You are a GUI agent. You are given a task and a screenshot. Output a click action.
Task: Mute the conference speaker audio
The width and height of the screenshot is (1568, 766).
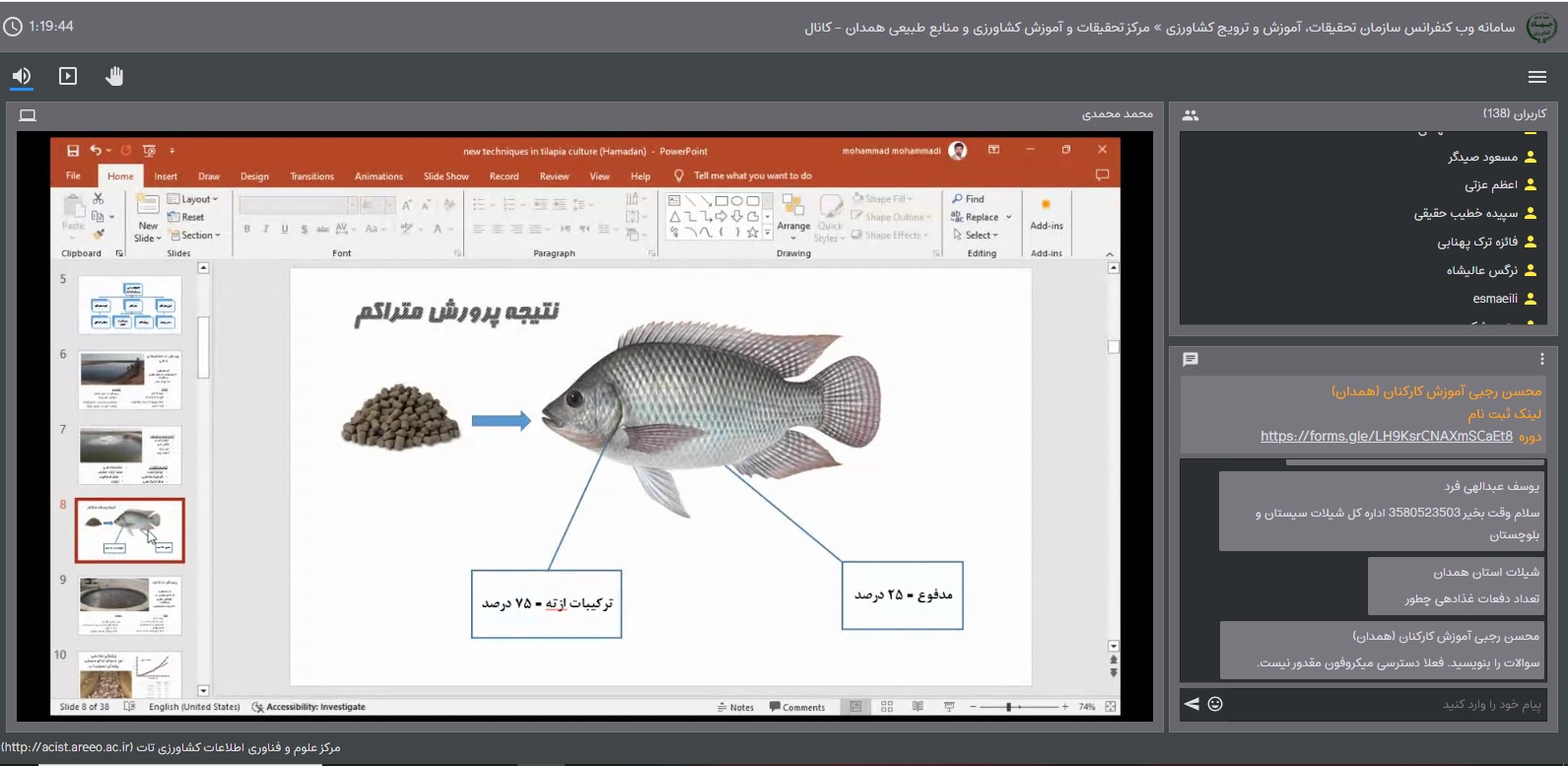pyautogui.click(x=22, y=76)
